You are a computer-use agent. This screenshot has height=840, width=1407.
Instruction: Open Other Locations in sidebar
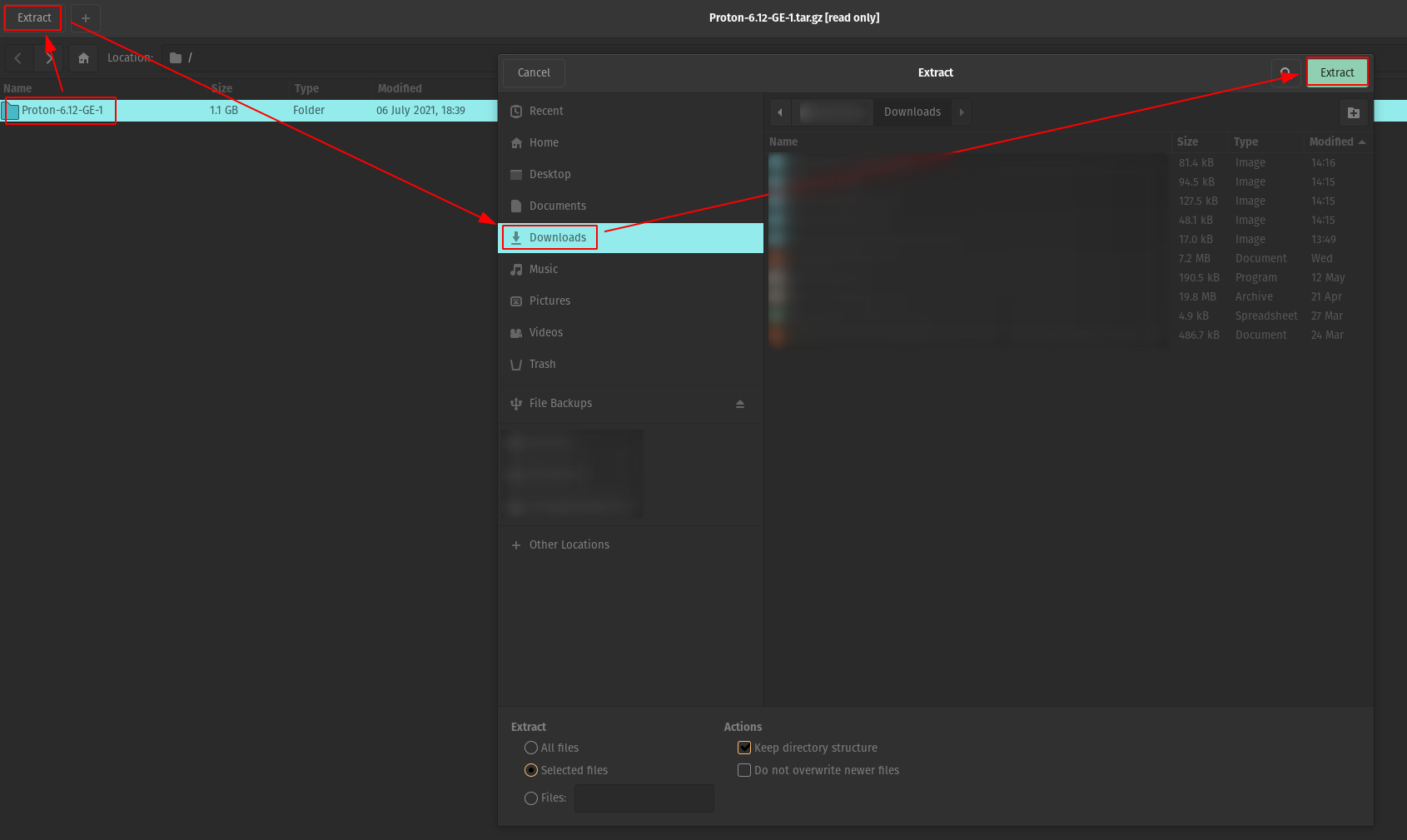(x=630, y=544)
